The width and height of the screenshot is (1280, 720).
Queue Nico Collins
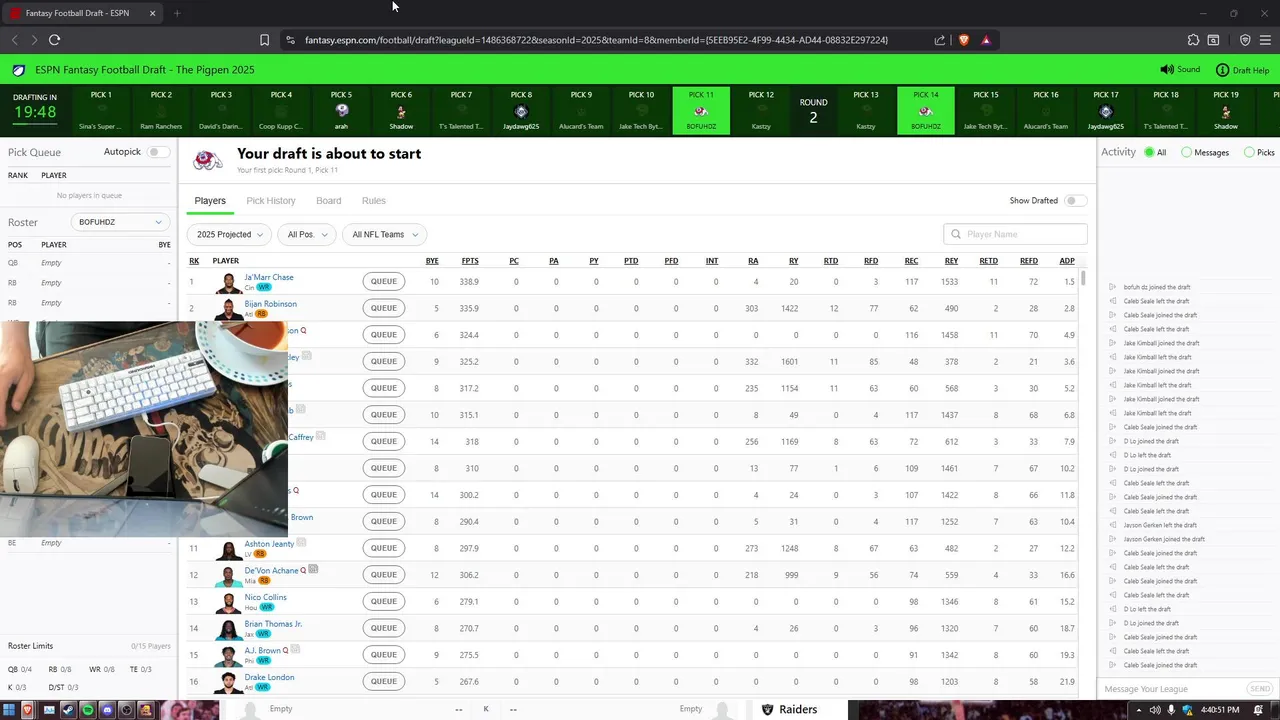tap(384, 601)
